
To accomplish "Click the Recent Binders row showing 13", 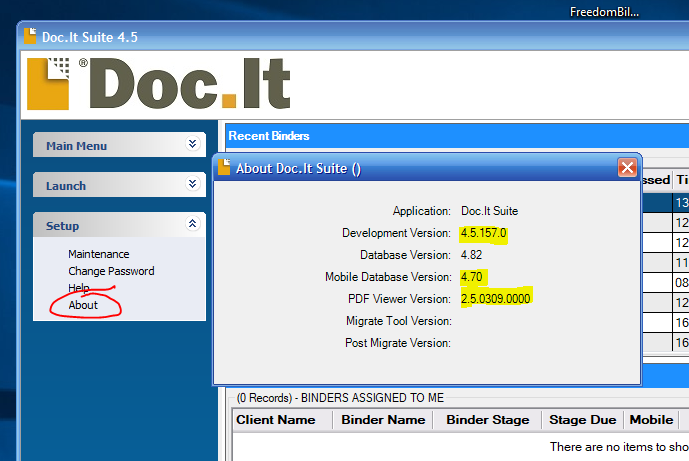I will (x=666, y=203).
